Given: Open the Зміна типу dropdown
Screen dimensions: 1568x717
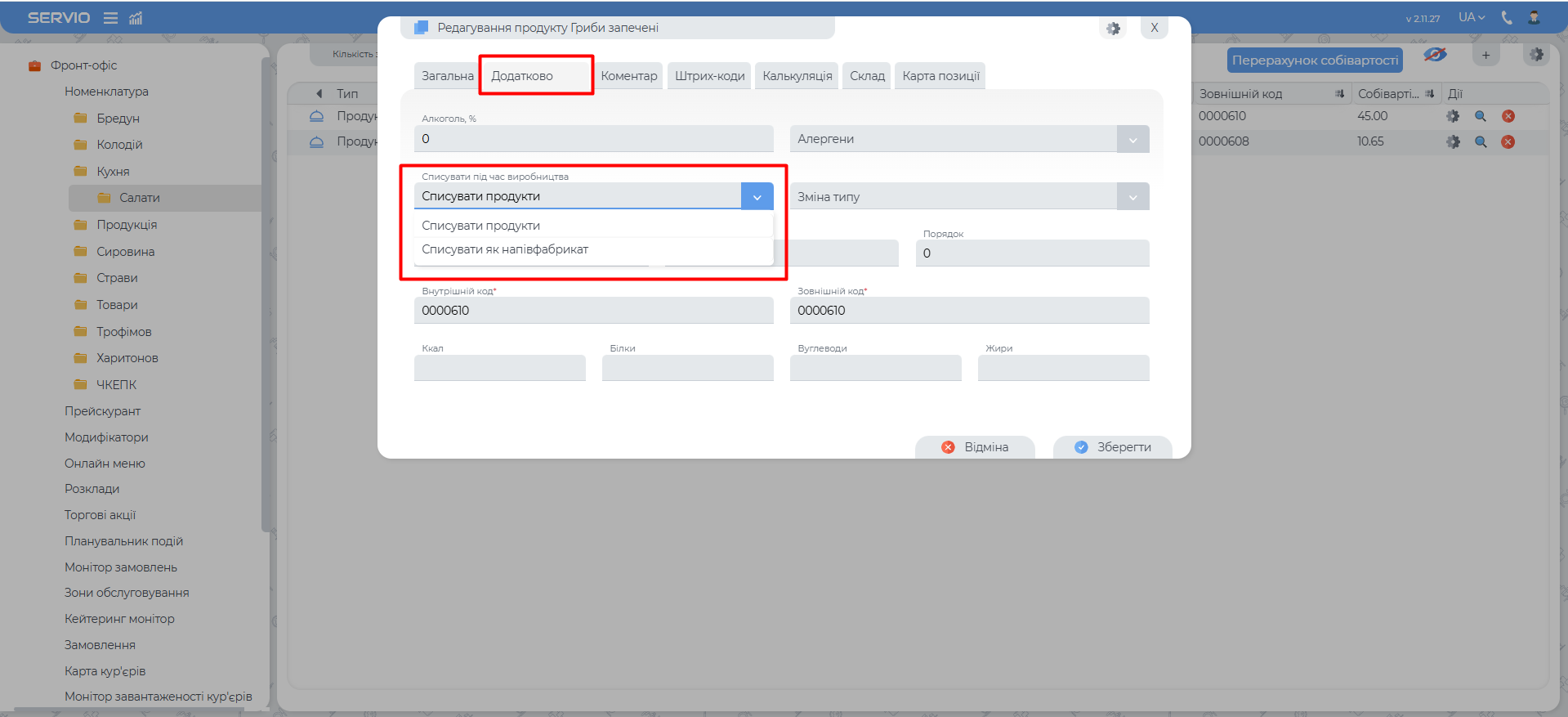Looking at the screenshot, I should coord(1132,197).
